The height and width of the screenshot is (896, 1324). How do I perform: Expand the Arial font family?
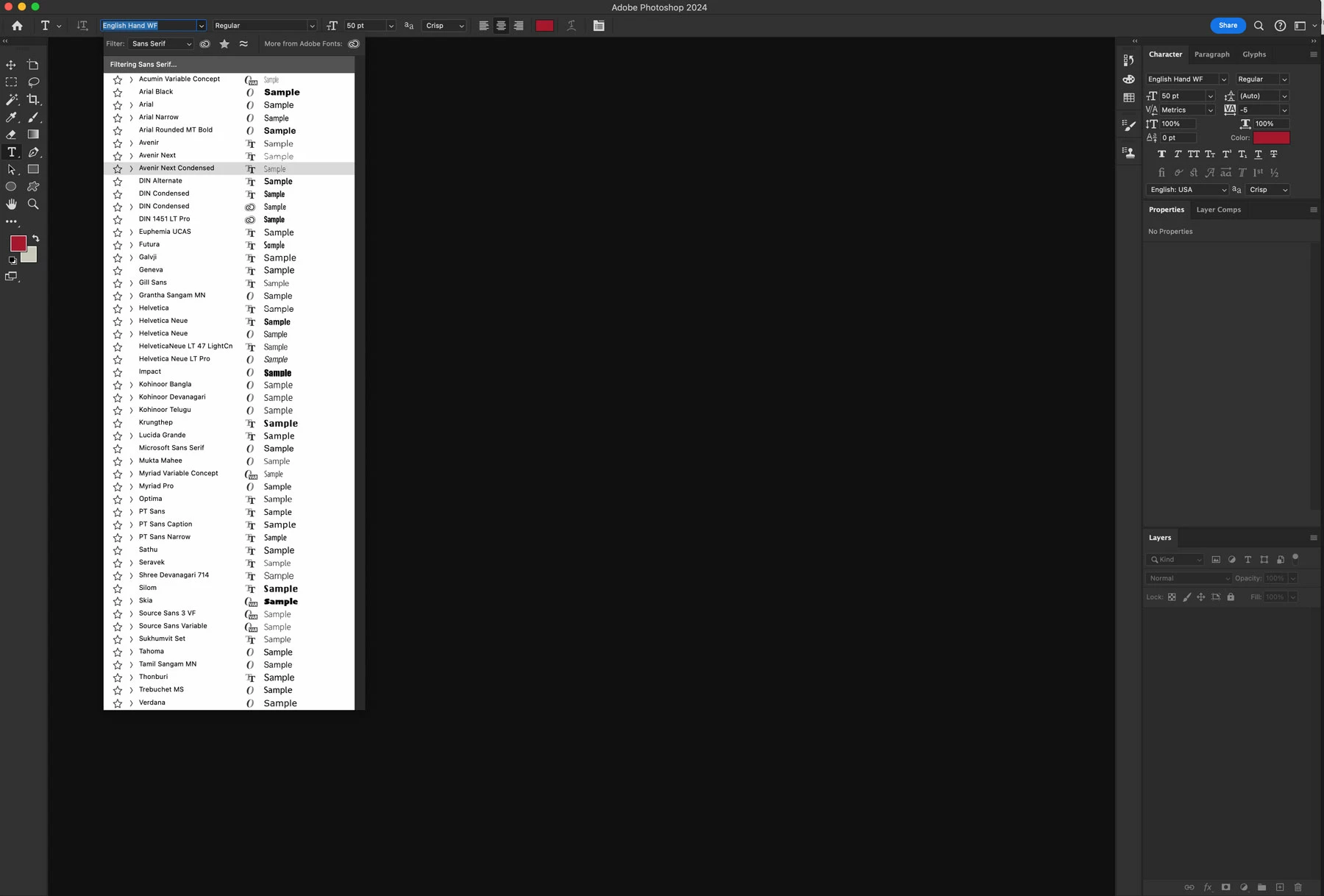coord(131,105)
